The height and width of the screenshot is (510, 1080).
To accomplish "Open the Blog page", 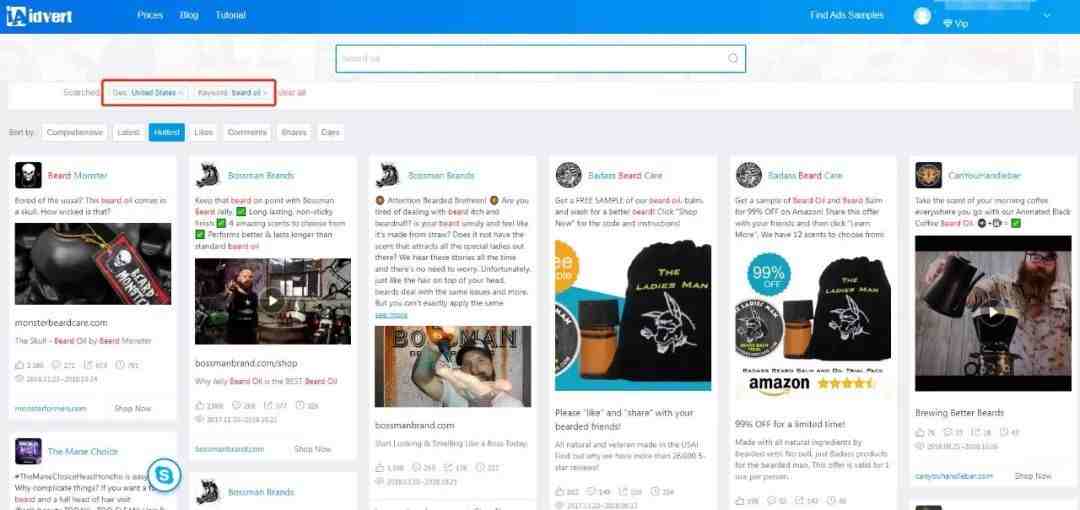I will (x=189, y=15).
